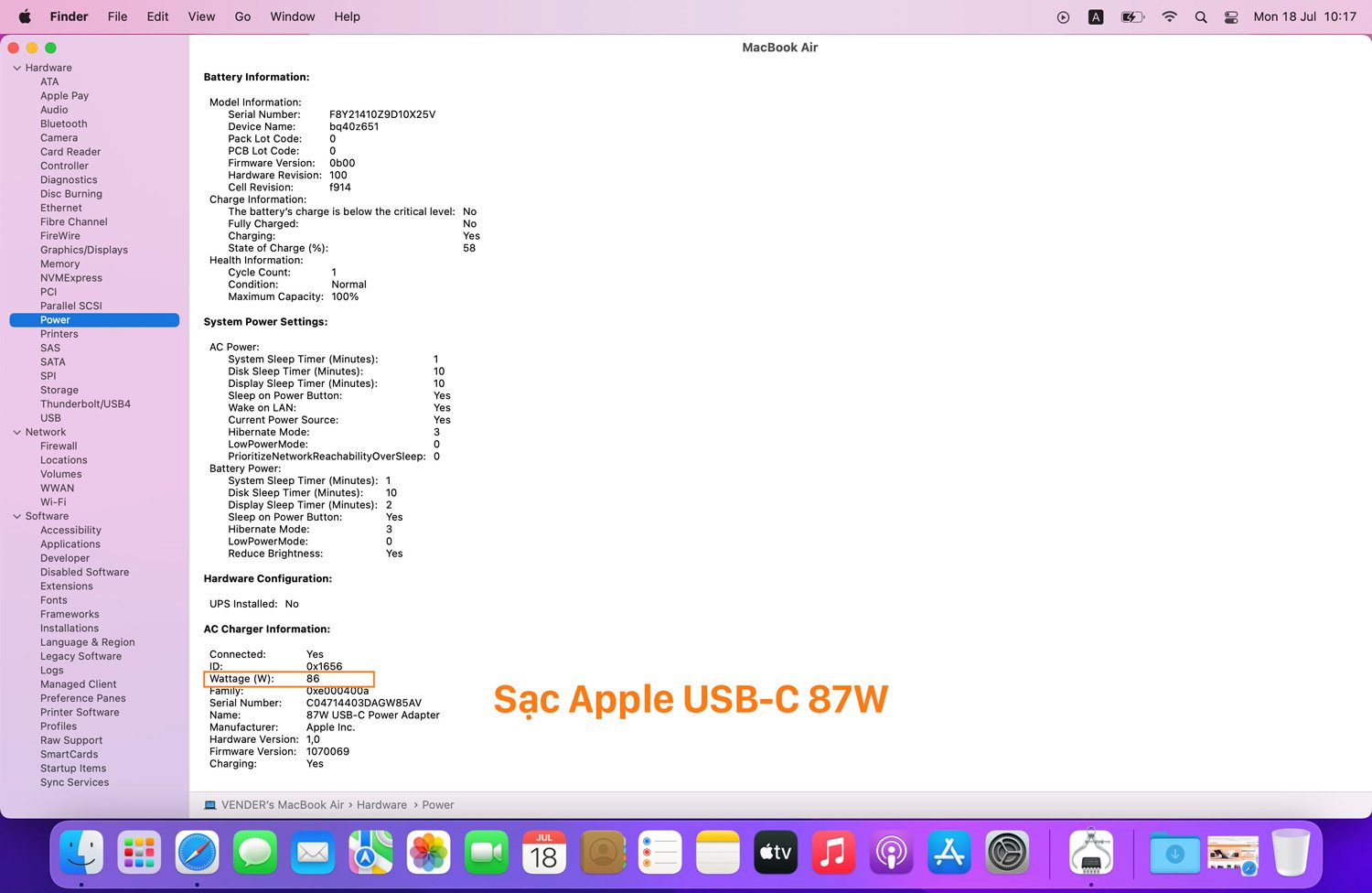The image size is (1372, 893).
Task: Open Notes app in the Dock
Action: click(718, 853)
